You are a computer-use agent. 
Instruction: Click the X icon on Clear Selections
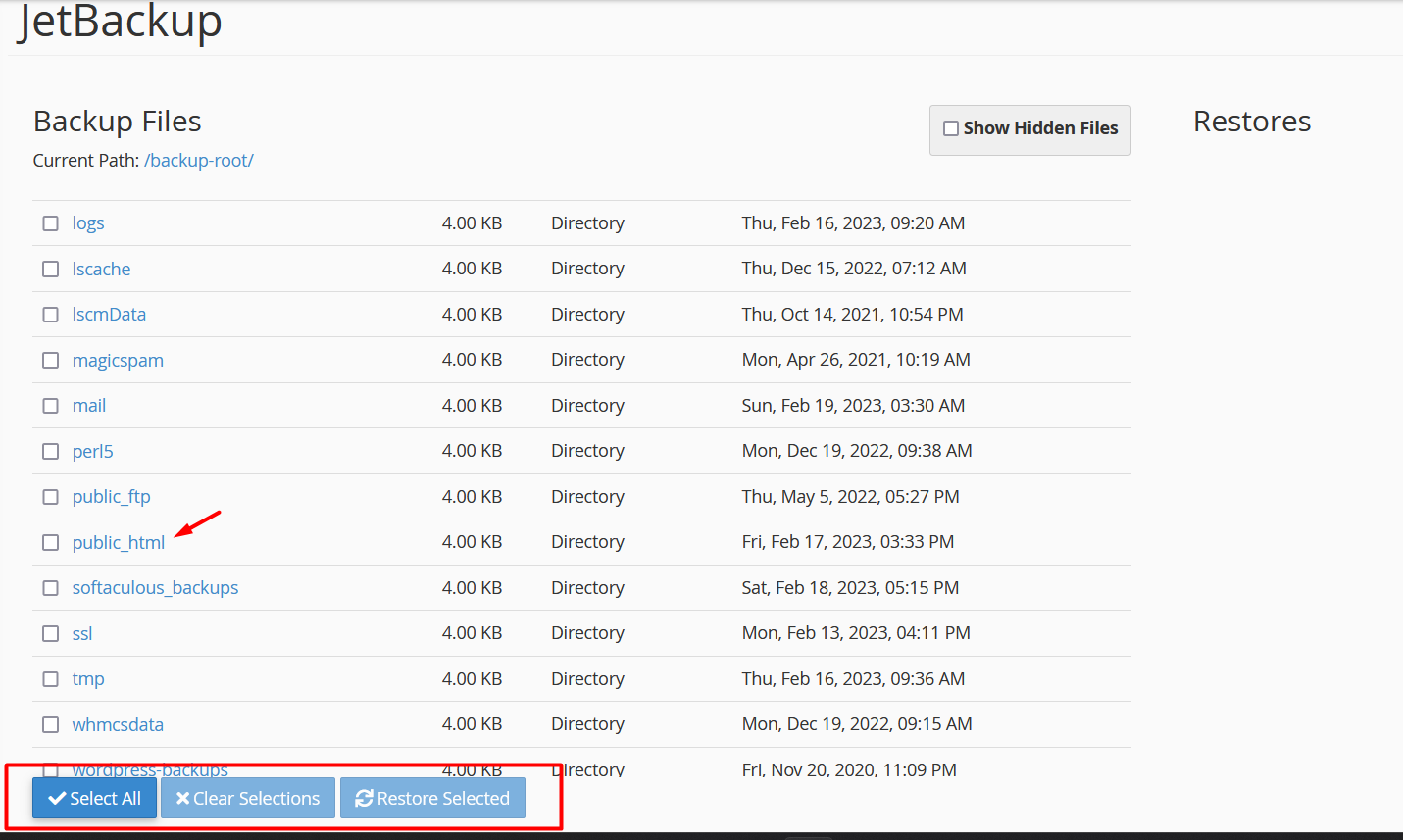pyautogui.click(x=183, y=798)
